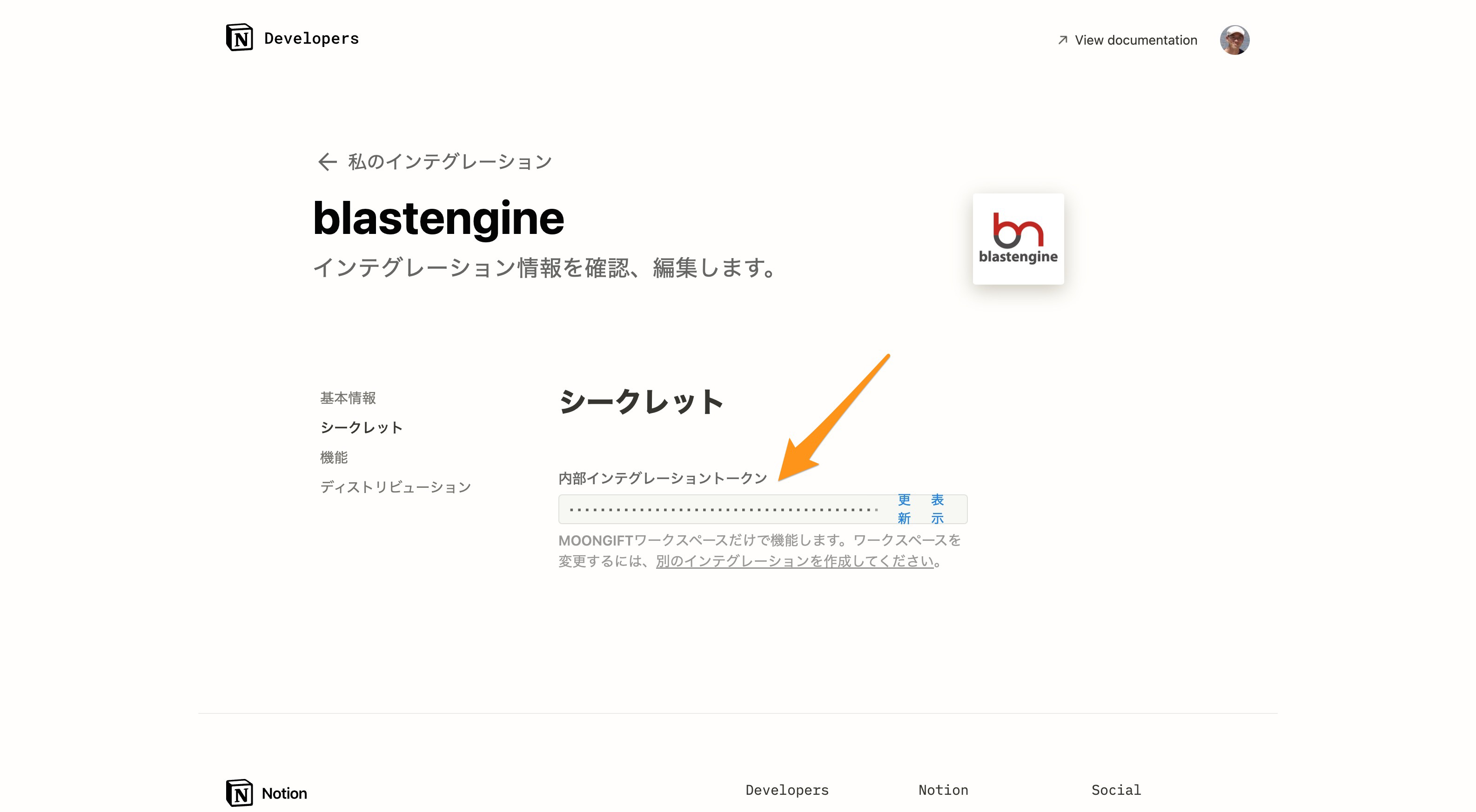Open the 別のインテグレーションを作成してください link

click(795, 561)
